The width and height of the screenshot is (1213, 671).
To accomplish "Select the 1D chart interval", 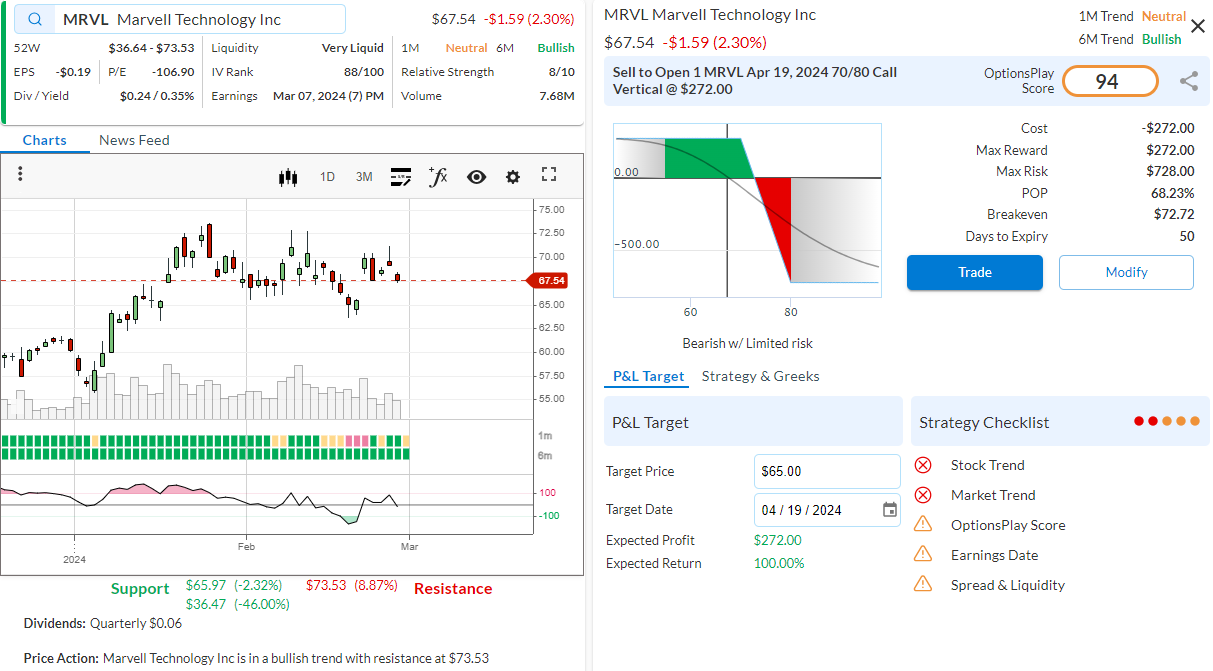I will pos(327,177).
